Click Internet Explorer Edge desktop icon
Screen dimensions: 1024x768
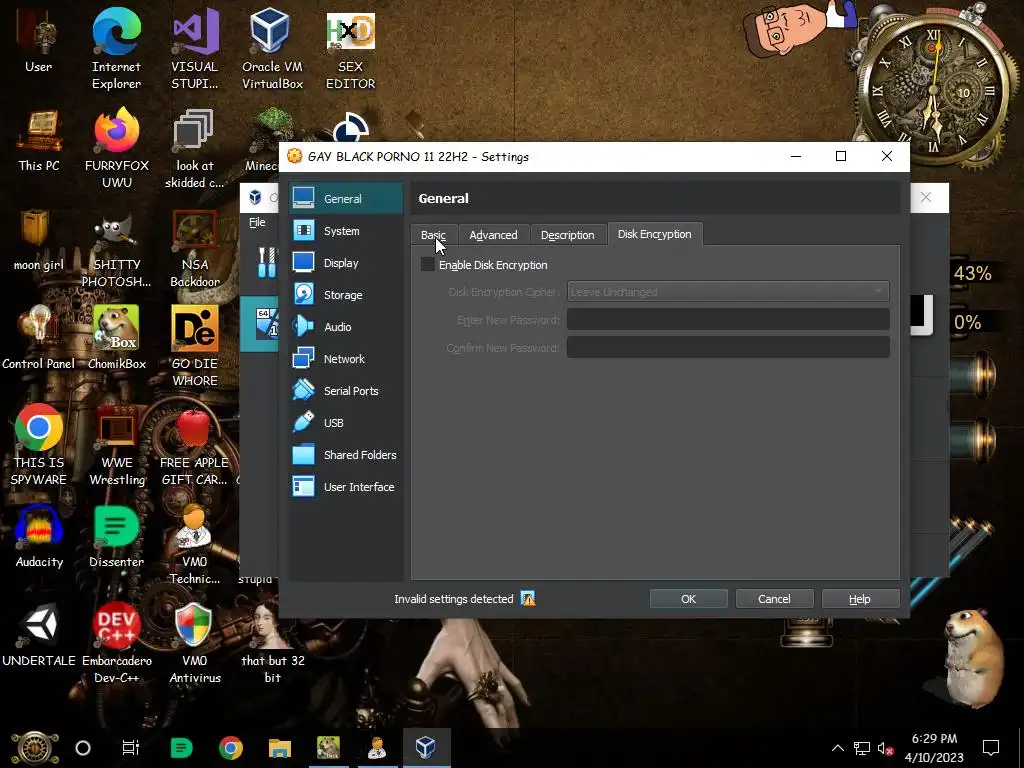(x=116, y=50)
